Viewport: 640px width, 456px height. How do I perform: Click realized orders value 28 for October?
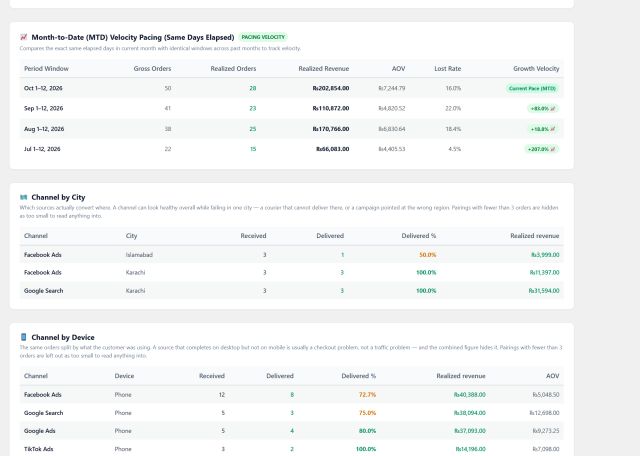(x=253, y=88)
